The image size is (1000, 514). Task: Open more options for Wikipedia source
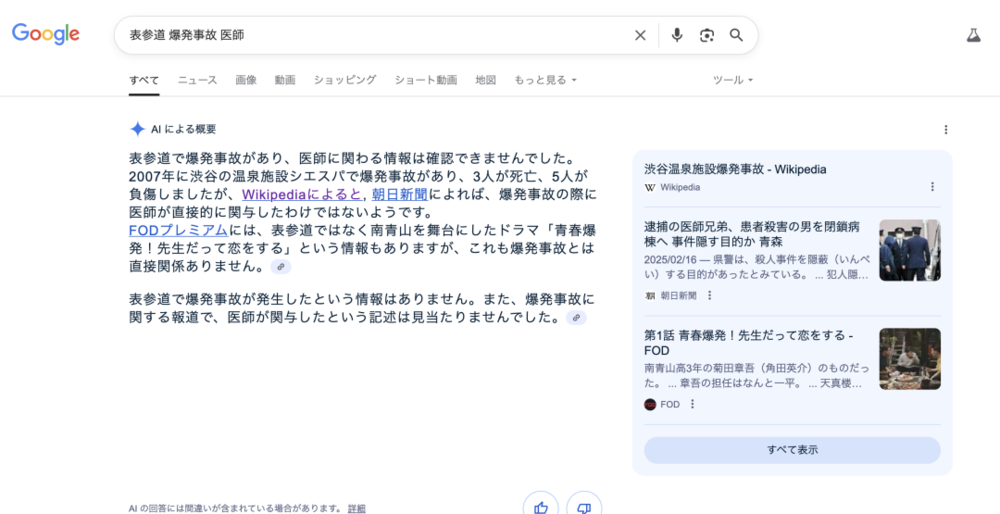[932, 187]
